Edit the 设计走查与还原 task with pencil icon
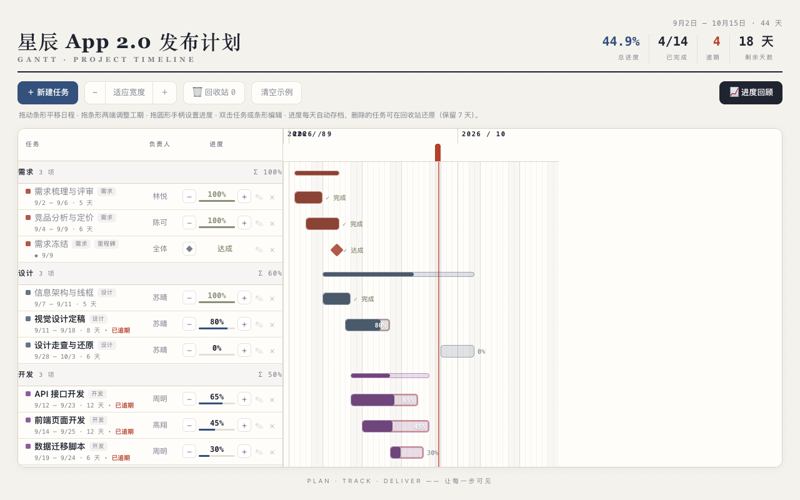The width and height of the screenshot is (800, 500). coord(259,351)
